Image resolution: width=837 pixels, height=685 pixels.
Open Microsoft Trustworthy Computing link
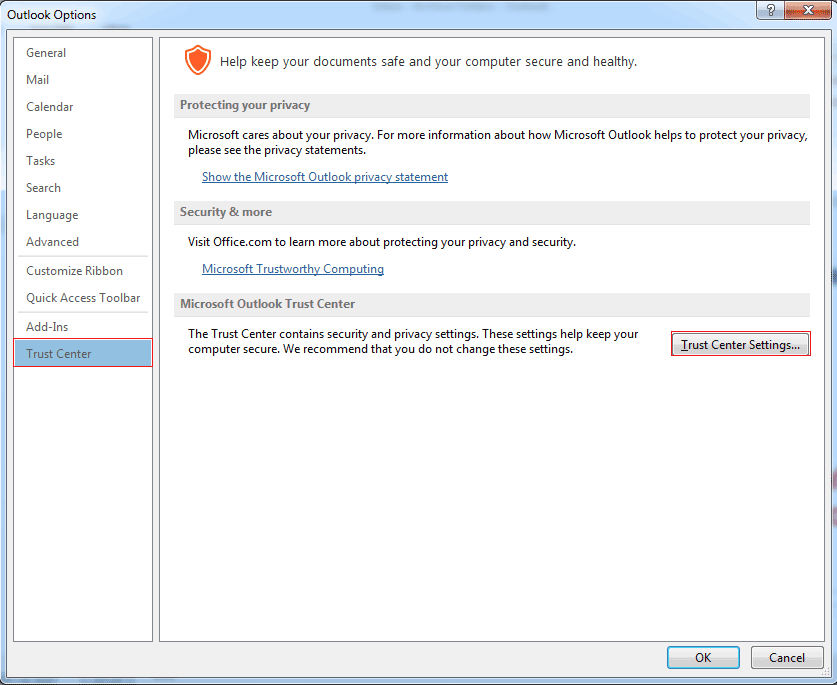(293, 269)
